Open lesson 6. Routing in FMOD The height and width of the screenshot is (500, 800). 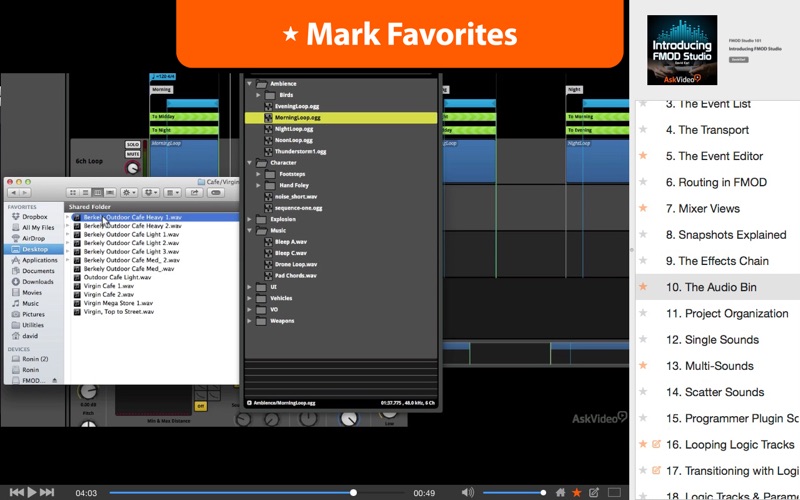pos(716,182)
